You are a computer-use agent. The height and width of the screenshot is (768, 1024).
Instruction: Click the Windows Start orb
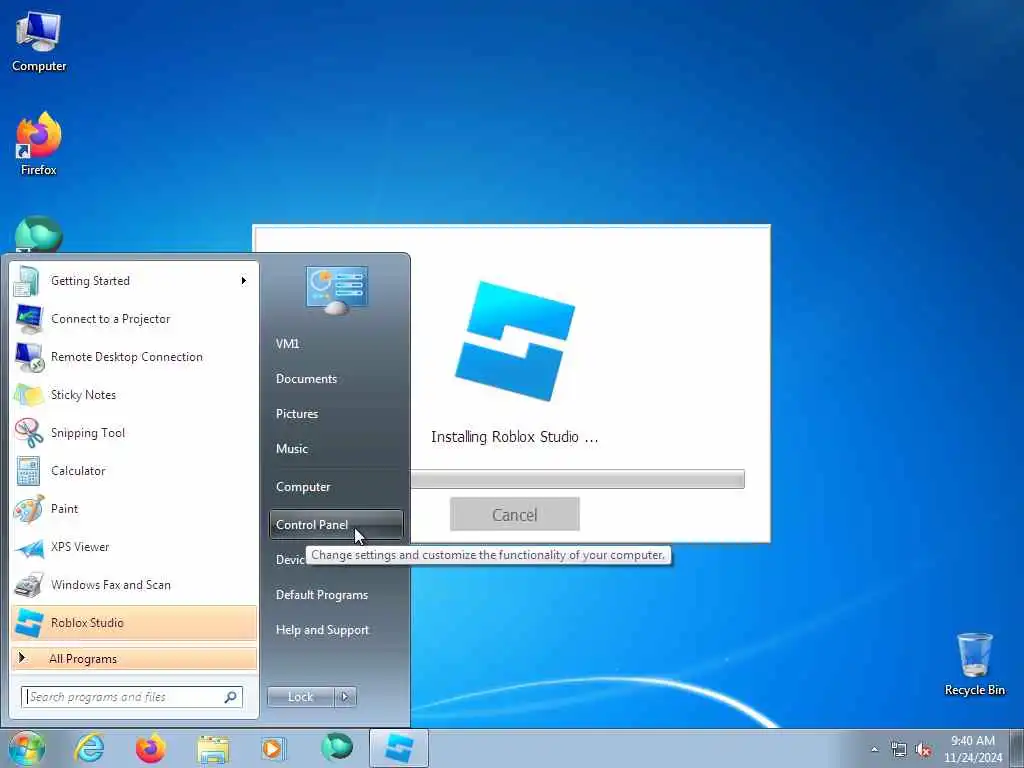(27, 748)
